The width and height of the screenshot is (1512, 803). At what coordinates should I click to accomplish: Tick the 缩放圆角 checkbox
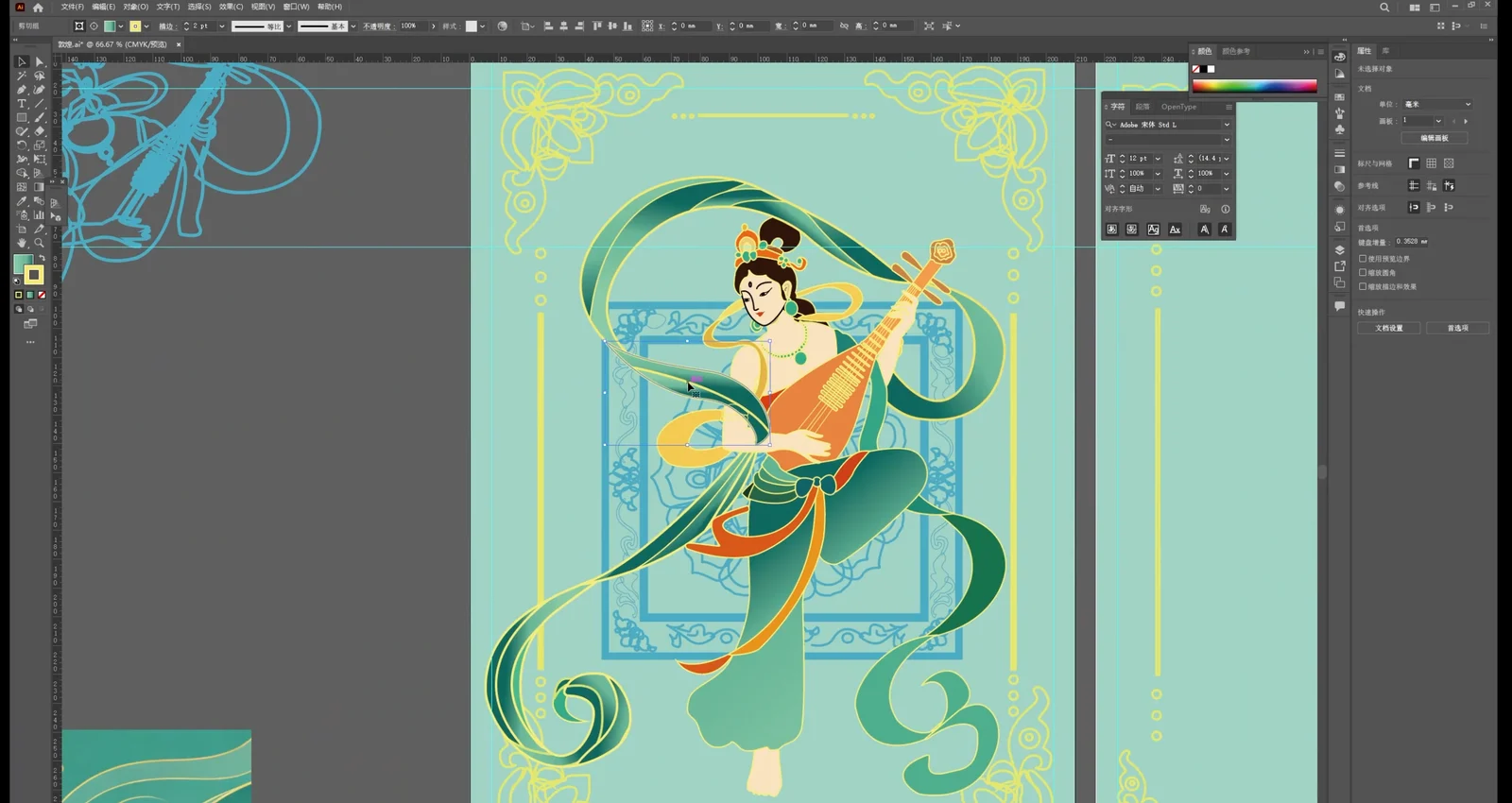point(1363,272)
